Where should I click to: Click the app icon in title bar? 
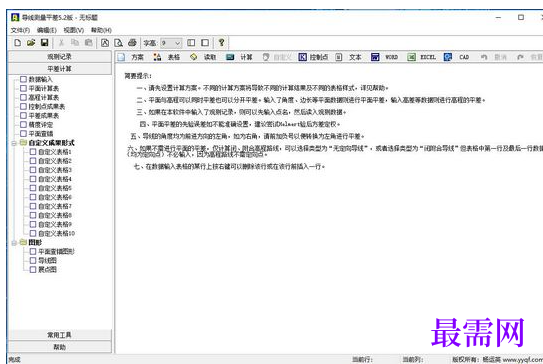click(x=15, y=17)
